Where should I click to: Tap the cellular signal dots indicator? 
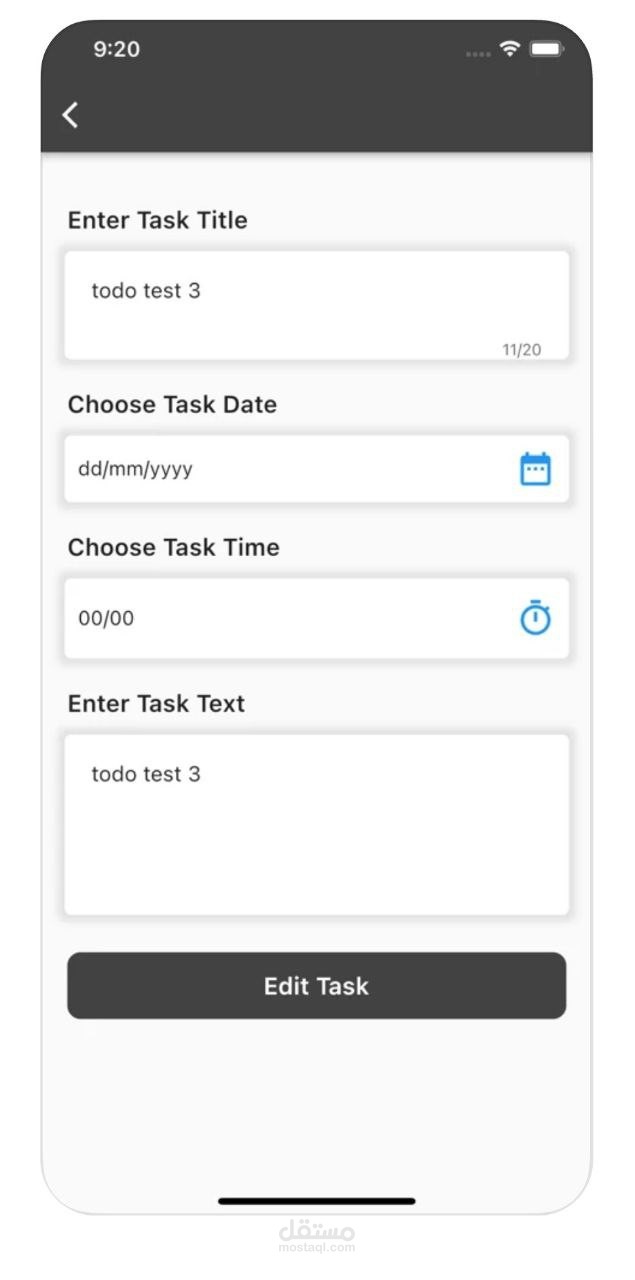(x=478, y=53)
